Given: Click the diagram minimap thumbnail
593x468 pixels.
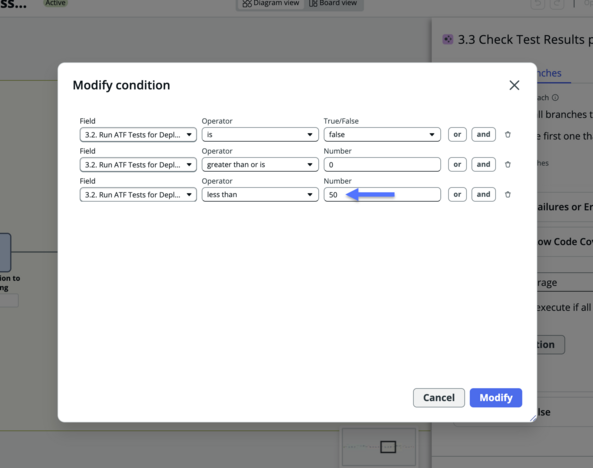Looking at the screenshot, I should click(x=379, y=447).
